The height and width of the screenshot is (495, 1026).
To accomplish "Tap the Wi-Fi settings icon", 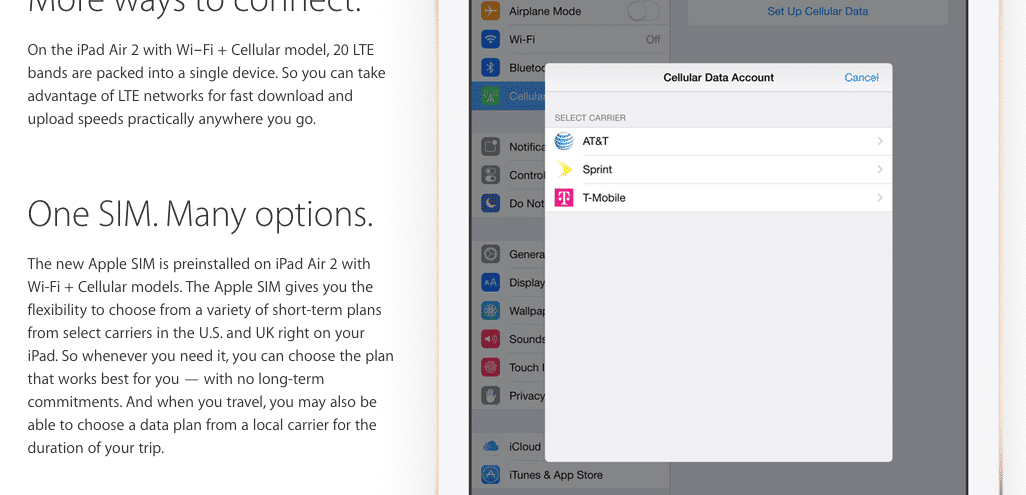I will click(x=491, y=39).
